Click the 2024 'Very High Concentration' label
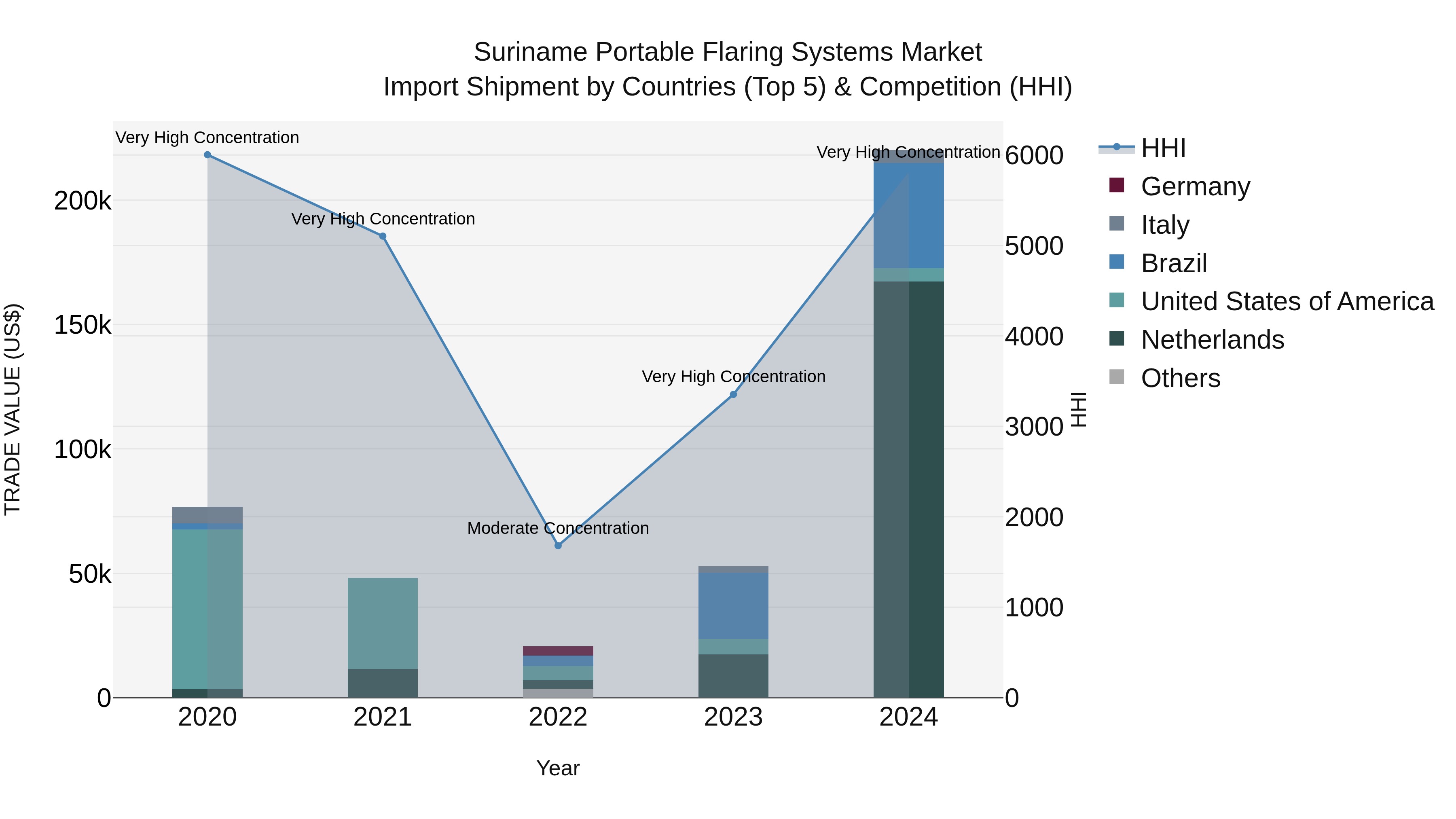Screen dimensions: 1456x819 (908, 152)
